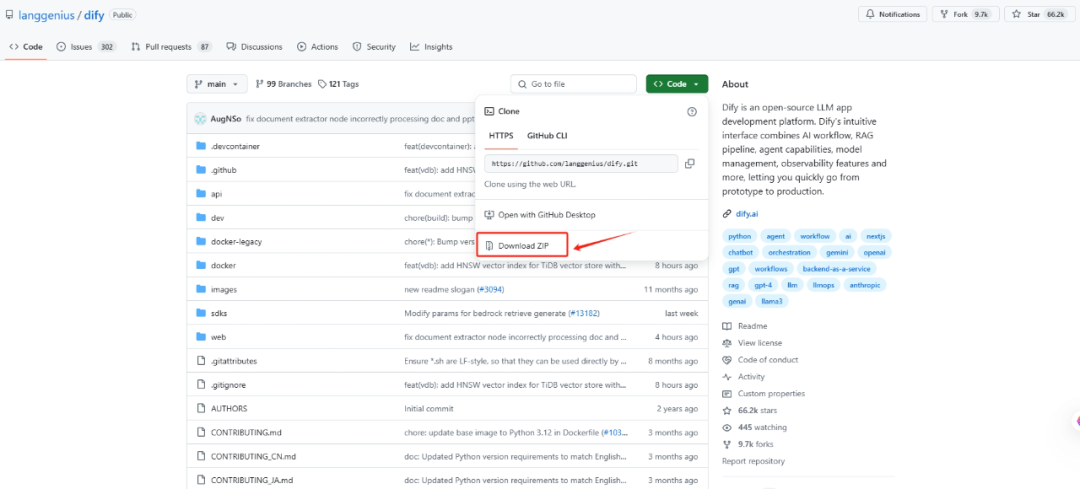Click the dify.ai website link
The width and height of the screenshot is (1080, 489).
pos(747,214)
